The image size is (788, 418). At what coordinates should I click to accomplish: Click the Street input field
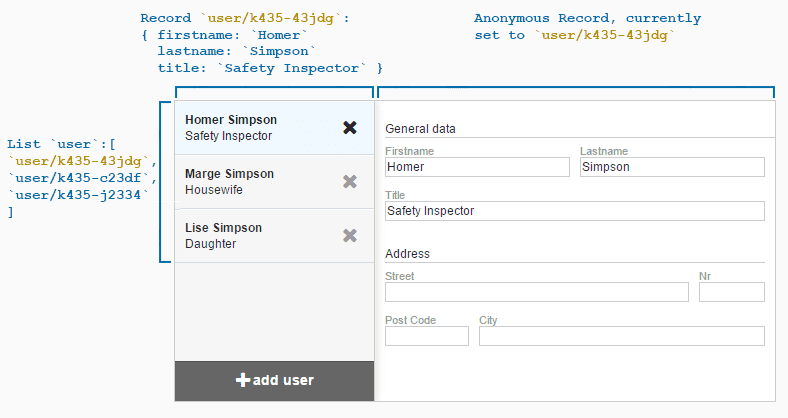coord(537,292)
